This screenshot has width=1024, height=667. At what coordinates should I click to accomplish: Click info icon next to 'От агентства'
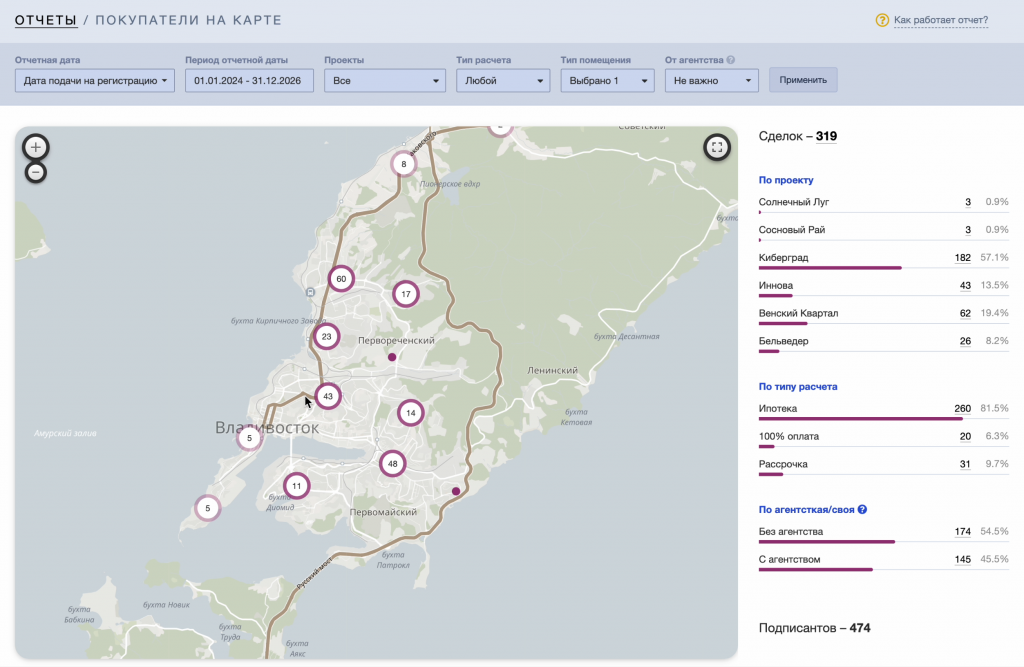pos(731,60)
